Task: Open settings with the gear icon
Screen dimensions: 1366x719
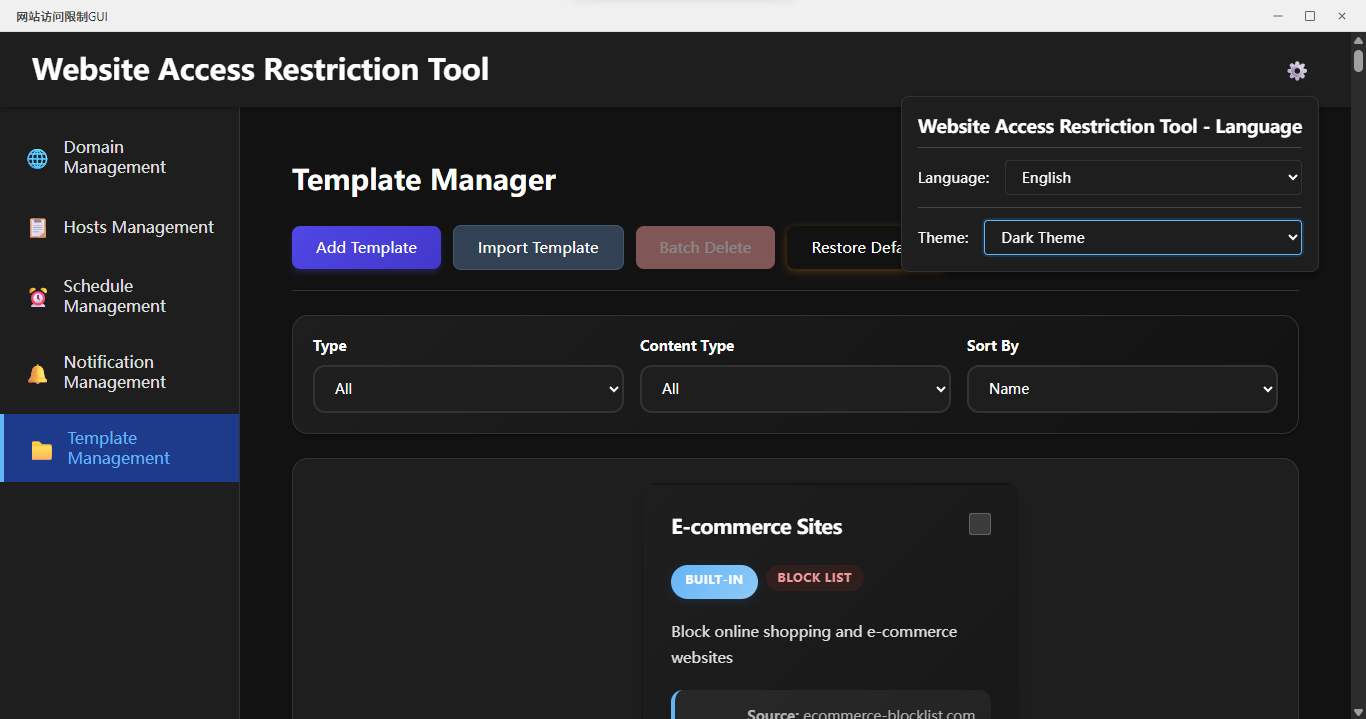Action: (x=1296, y=70)
